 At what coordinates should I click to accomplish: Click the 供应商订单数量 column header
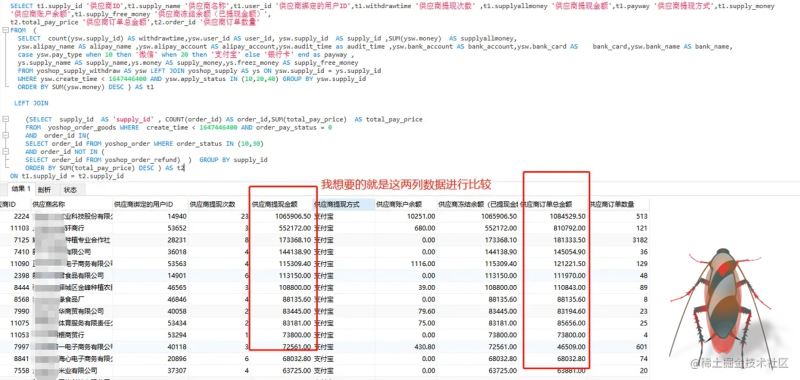click(x=618, y=204)
